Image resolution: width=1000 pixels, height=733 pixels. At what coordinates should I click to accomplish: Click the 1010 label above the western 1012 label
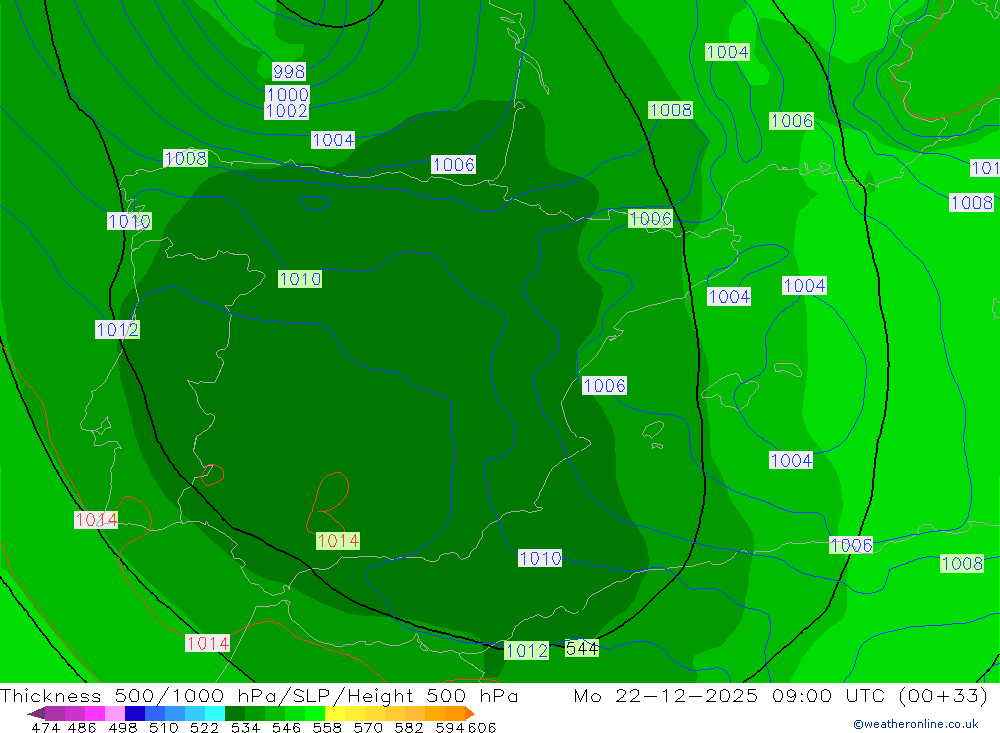pyautogui.click(x=129, y=221)
